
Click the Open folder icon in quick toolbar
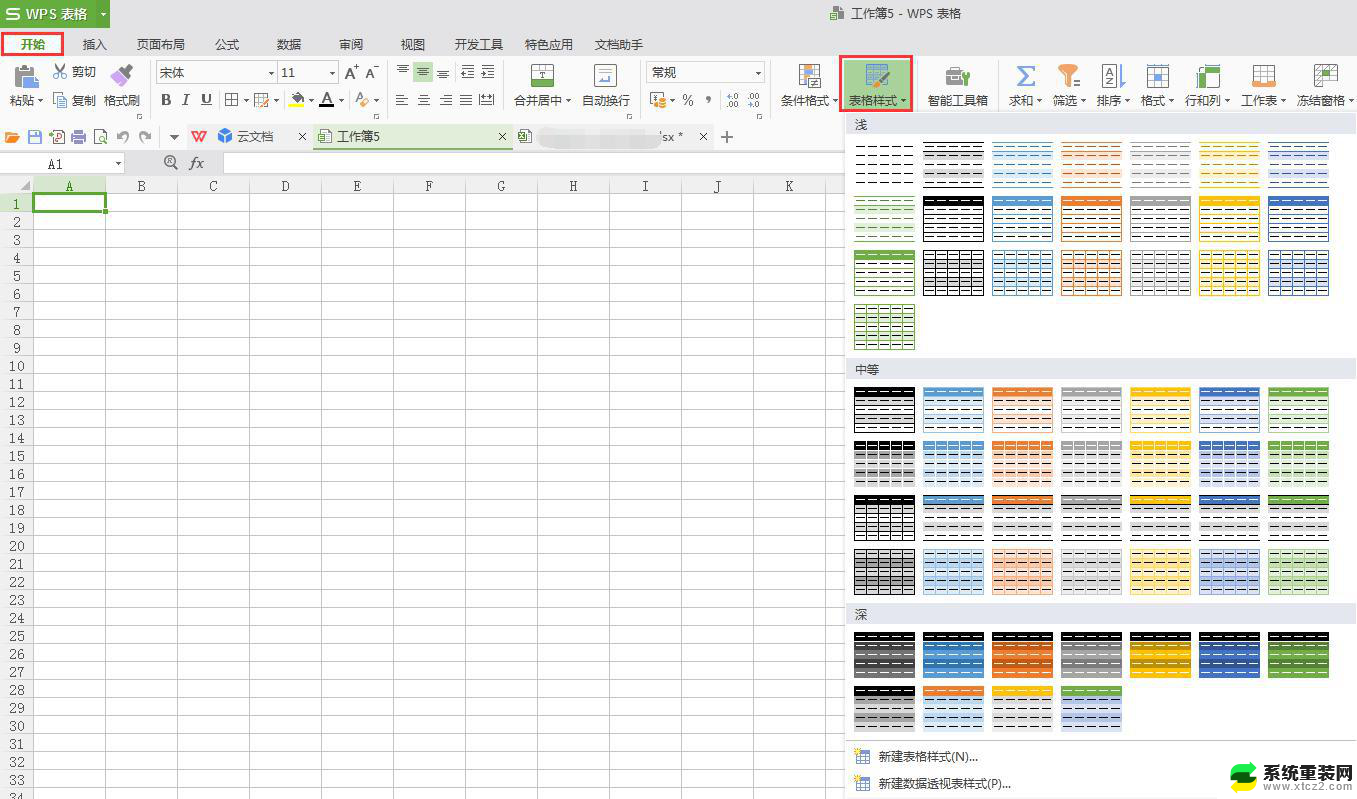[13, 137]
